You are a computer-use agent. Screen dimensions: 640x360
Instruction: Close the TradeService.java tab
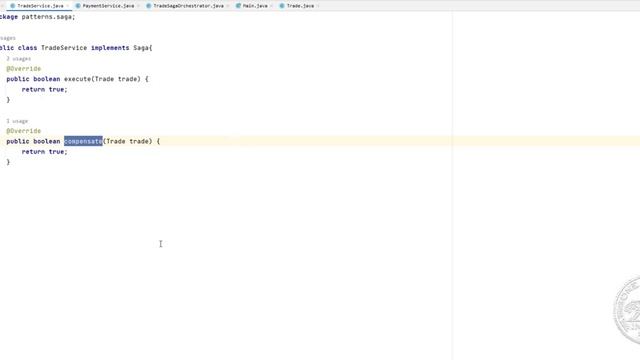coord(68,6)
